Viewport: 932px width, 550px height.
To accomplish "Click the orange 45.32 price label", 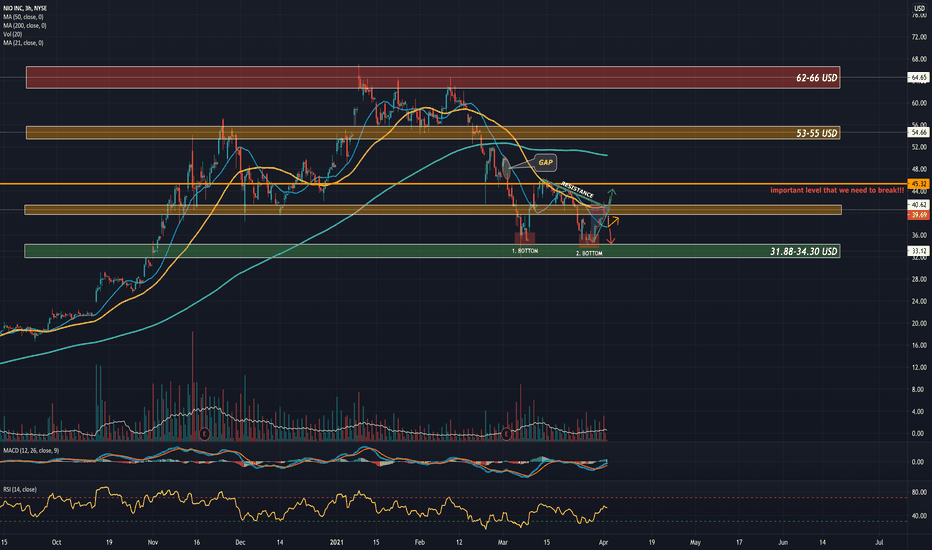I will point(918,184).
